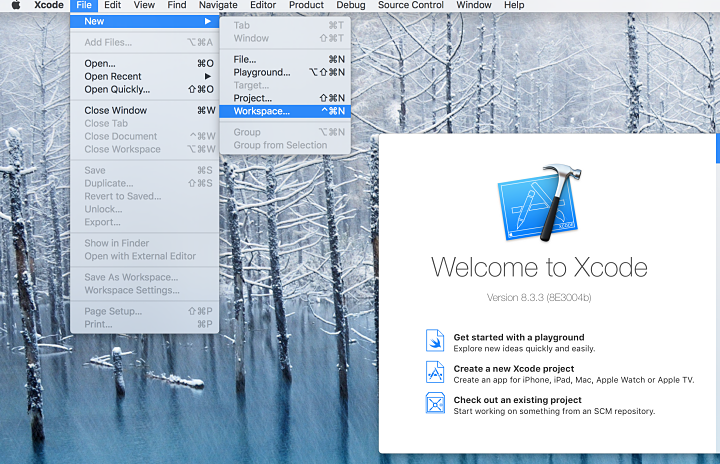Click the disabled Close Tab item
Viewport: 720px width, 464px height.
(x=145, y=123)
